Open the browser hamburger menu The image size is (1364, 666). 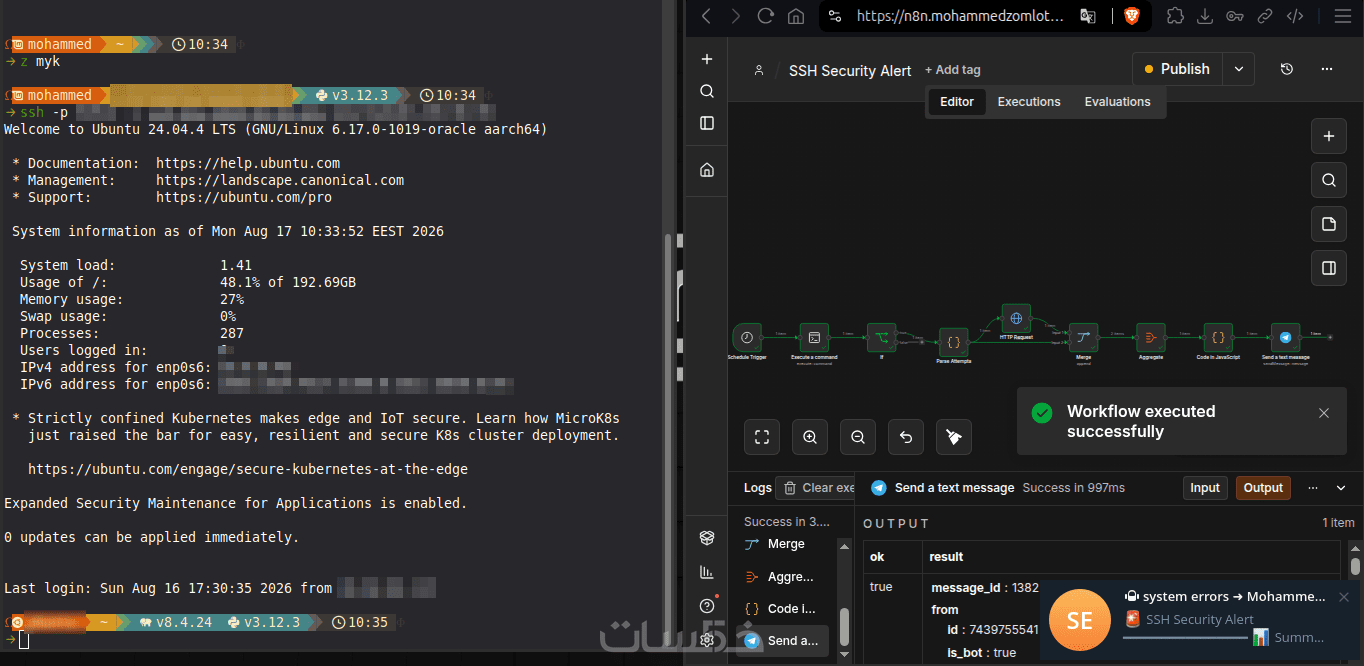click(x=1342, y=16)
